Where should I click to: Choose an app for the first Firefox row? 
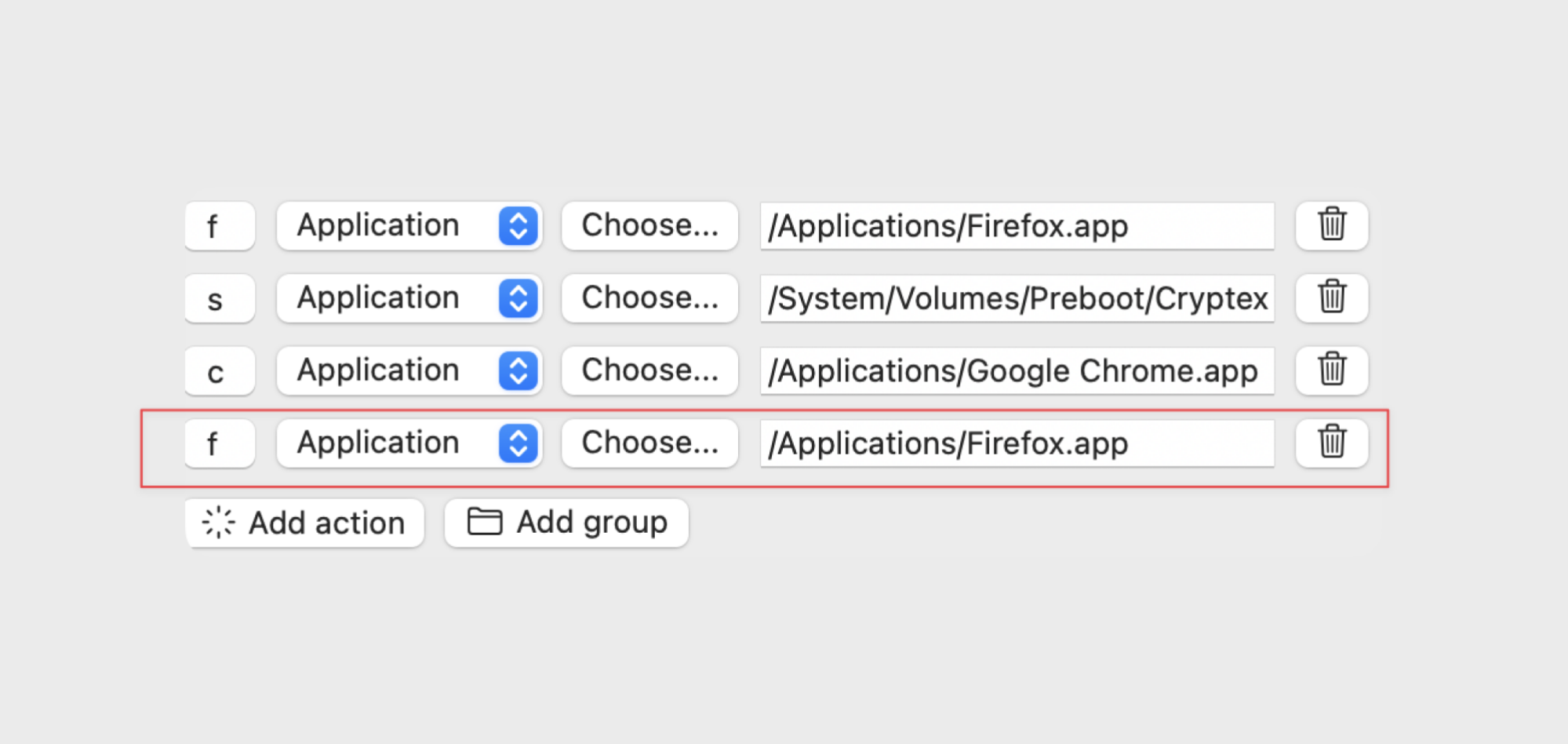tap(649, 225)
